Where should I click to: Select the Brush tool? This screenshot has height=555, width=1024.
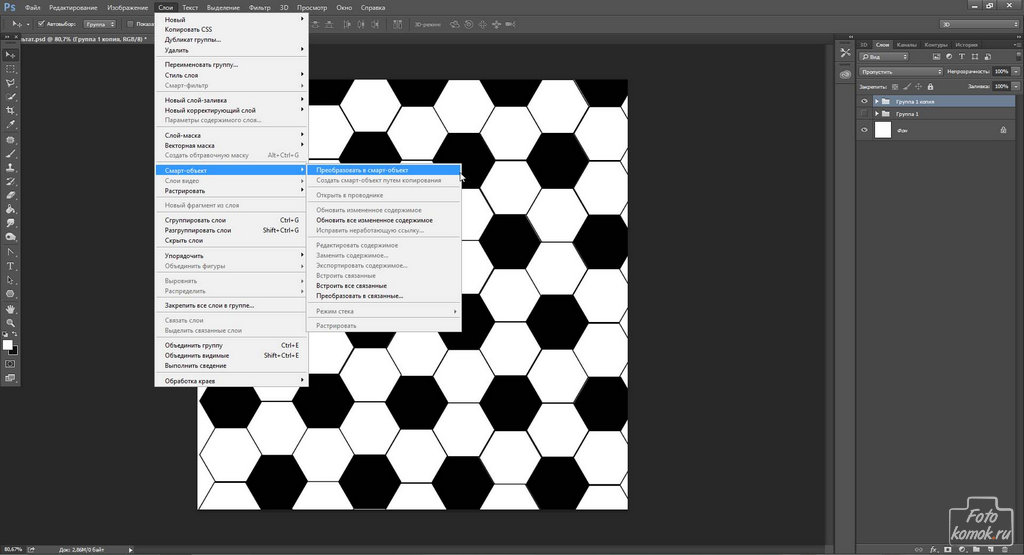[10, 154]
